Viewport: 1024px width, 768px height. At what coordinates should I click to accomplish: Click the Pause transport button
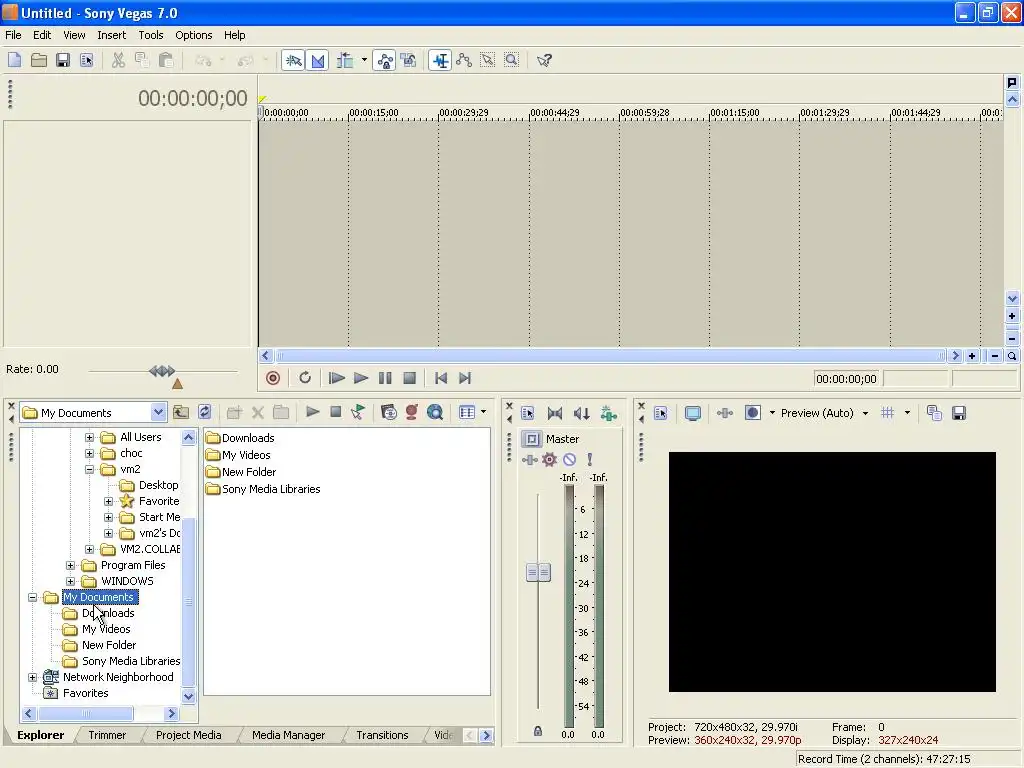tap(385, 378)
